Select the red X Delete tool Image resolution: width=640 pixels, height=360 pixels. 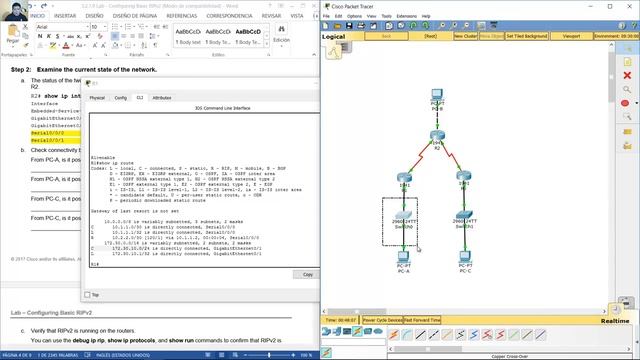(x=627, y=76)
